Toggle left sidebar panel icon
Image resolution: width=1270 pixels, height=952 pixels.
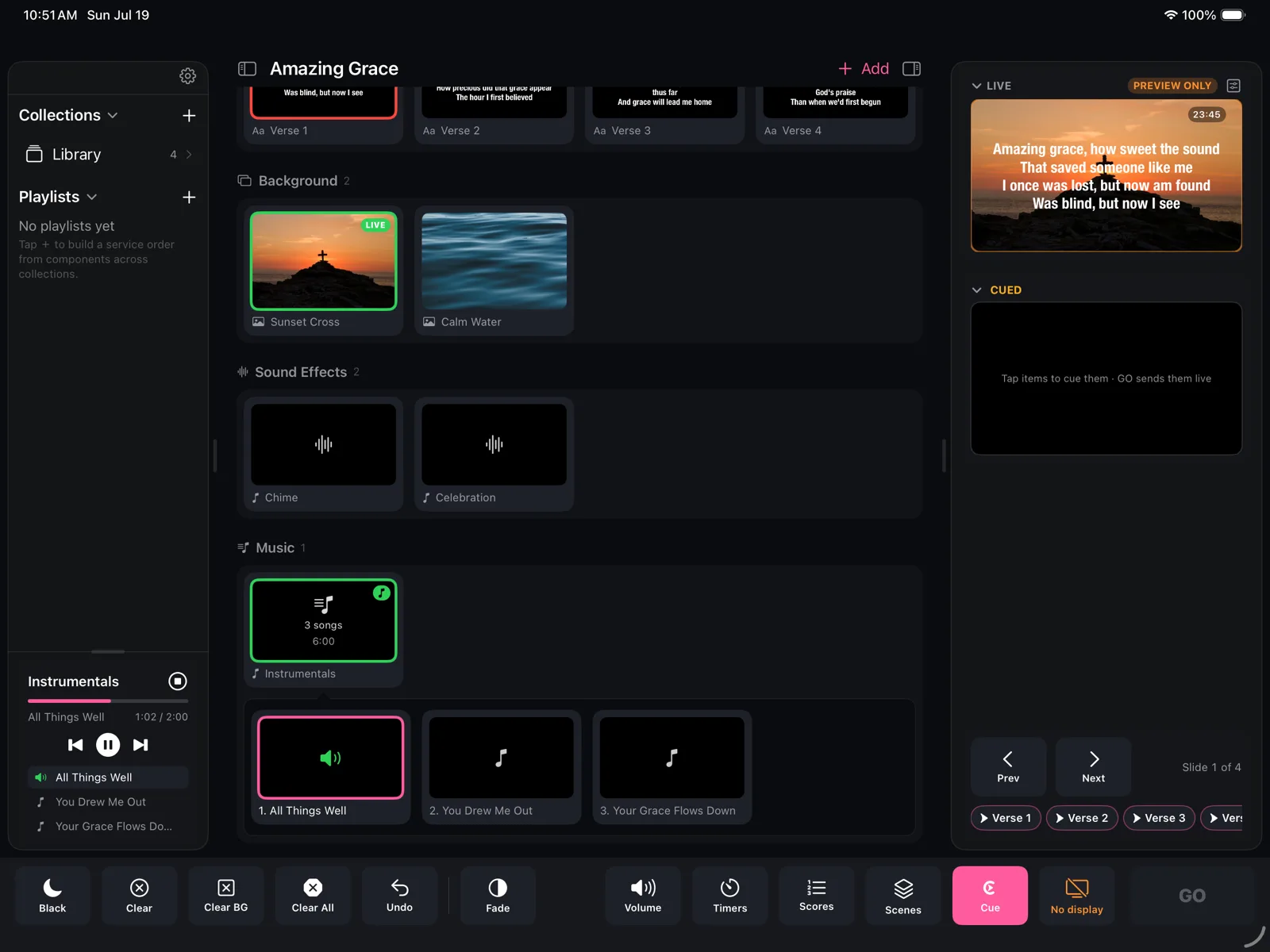coord(247,69)
